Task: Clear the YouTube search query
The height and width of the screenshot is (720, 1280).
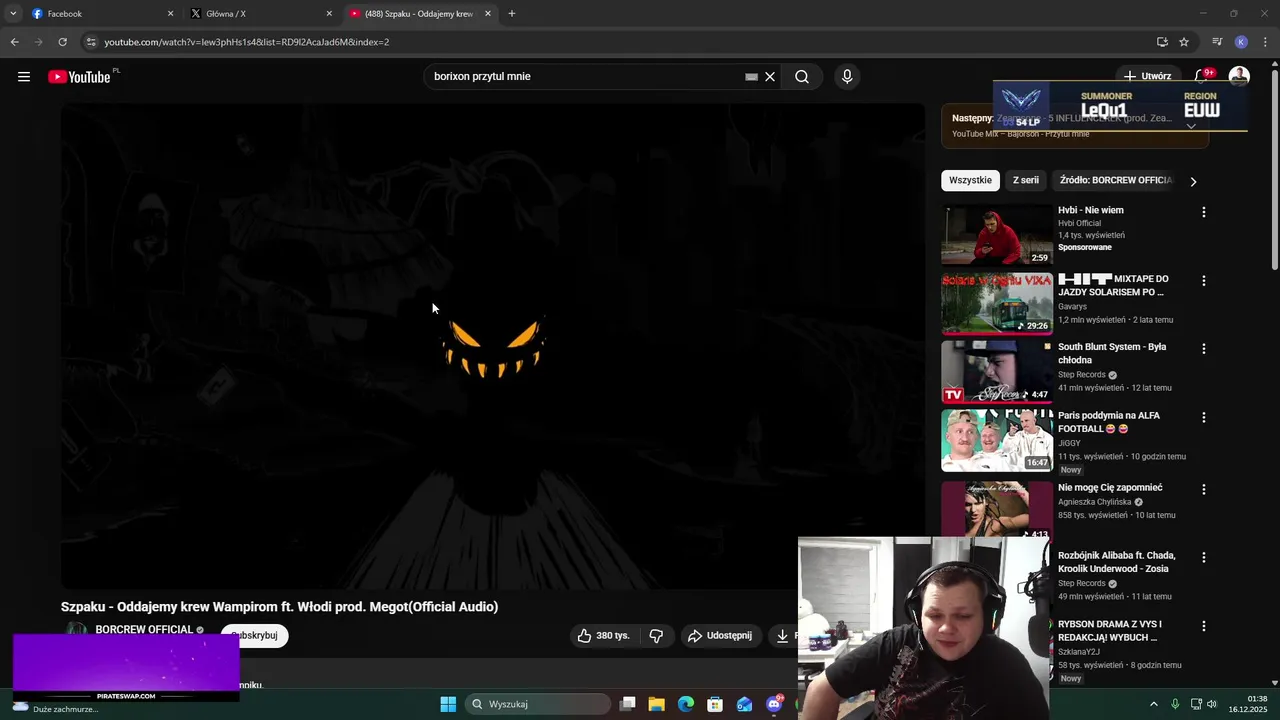Action: click(x=770, y=77)
